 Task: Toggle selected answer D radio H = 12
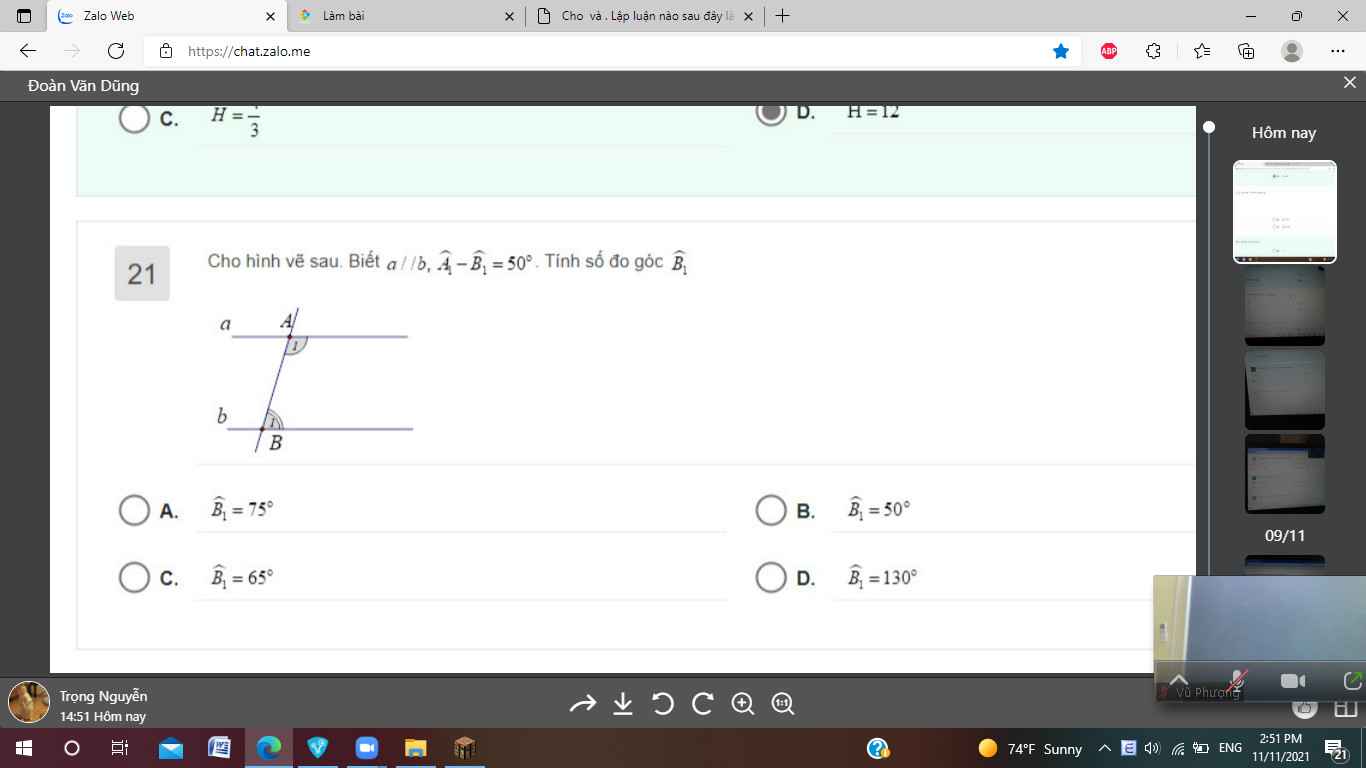click(x=771, y=114)
